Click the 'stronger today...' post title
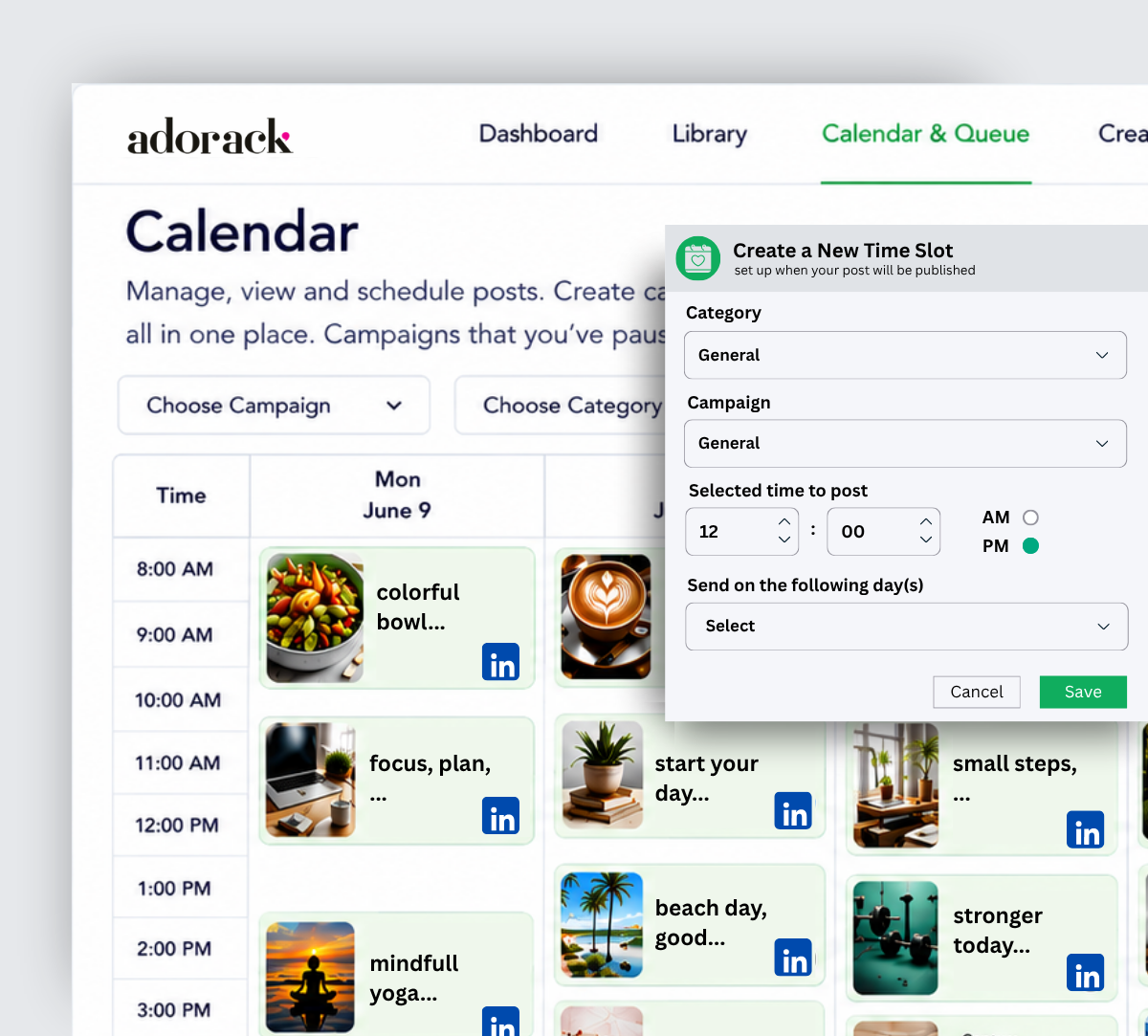Image resolution: width=1148 pixels, height=1036 pixels. pyautogui.click(x=997, y=930)
